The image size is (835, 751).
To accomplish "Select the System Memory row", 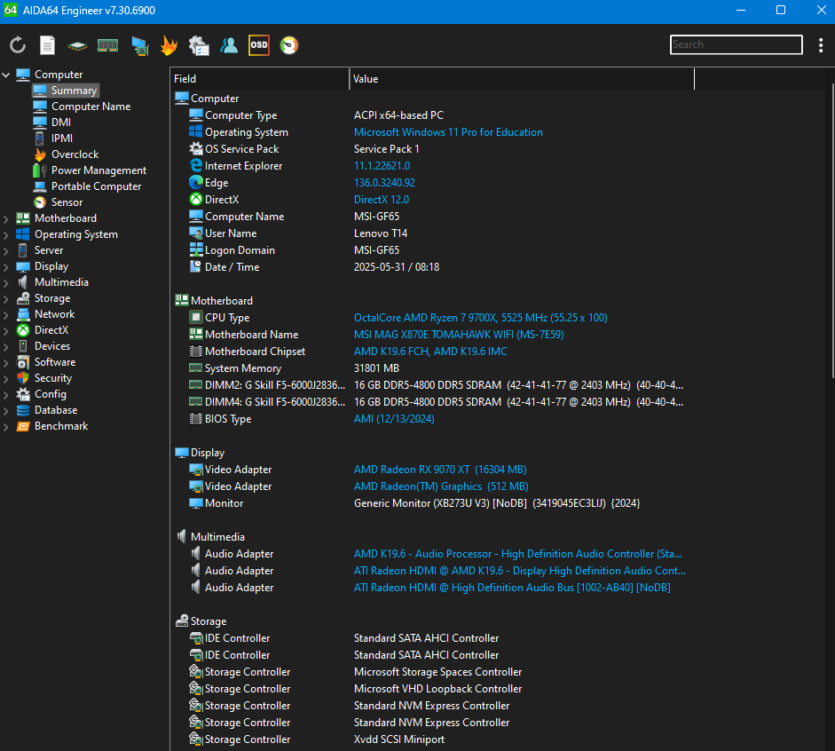I will [x=431, y=369].
